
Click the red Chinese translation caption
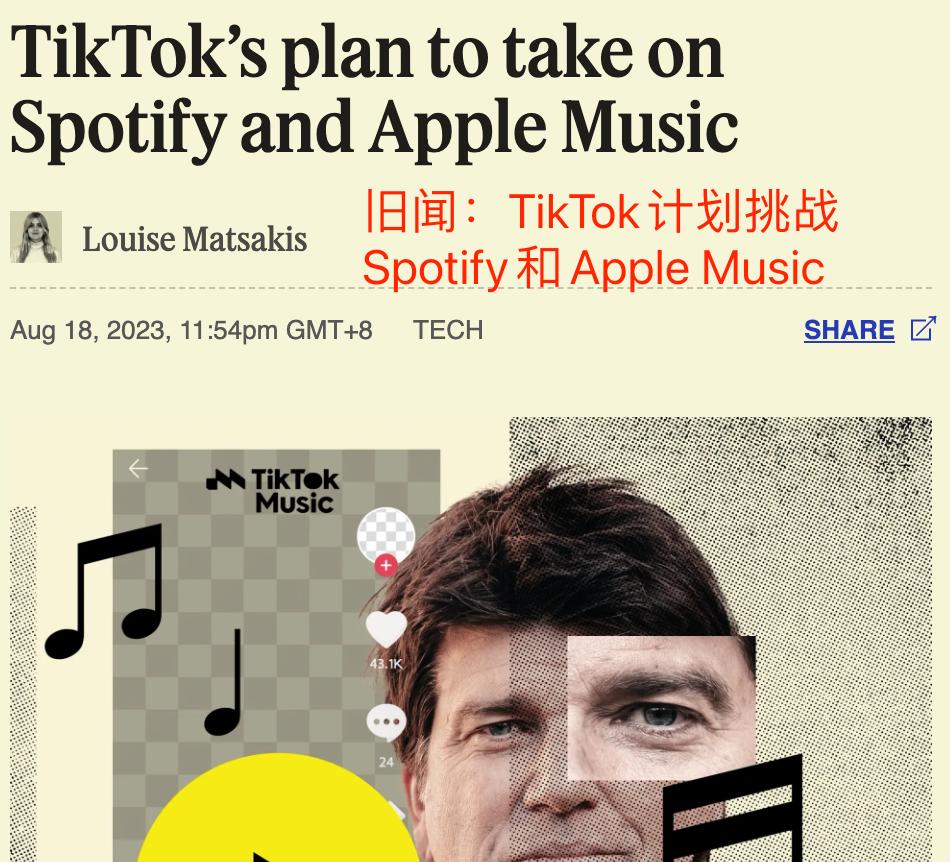coord(600,239)
